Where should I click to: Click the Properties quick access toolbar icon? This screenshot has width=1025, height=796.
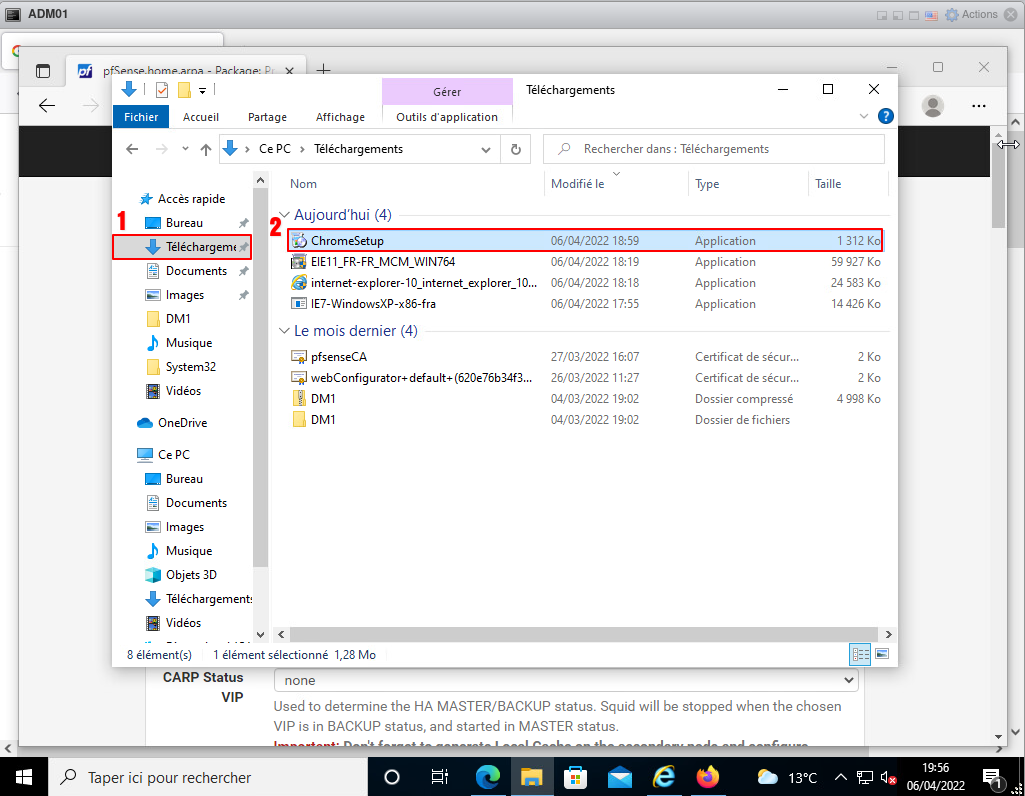162,90
